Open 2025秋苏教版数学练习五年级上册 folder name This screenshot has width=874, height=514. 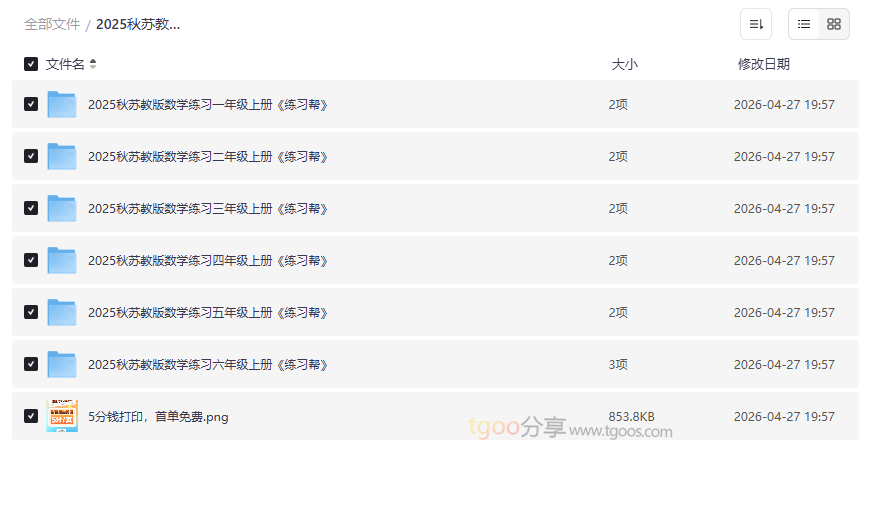(208, 312)
